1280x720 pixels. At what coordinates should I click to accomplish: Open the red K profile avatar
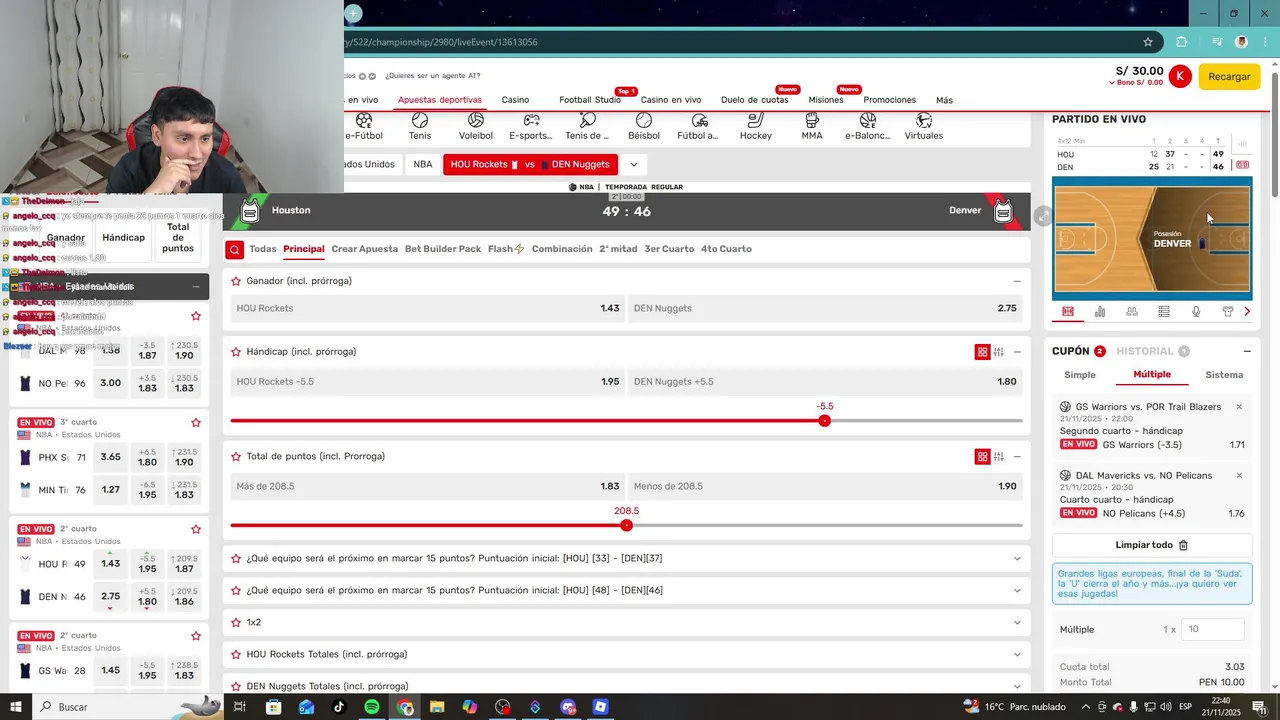pos(1180,76)
